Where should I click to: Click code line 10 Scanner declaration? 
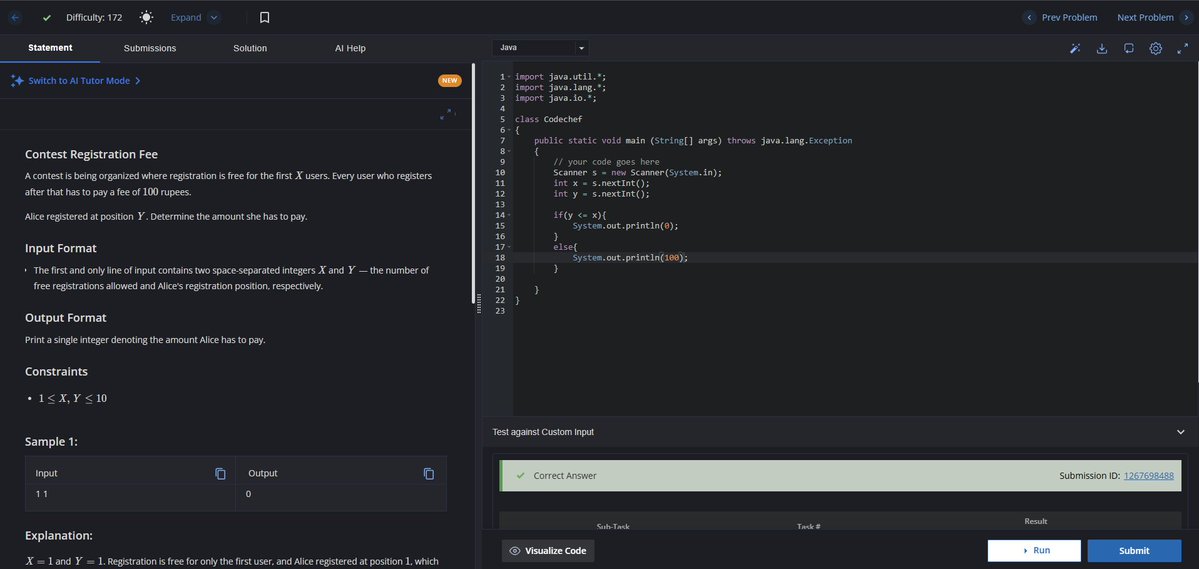pos(638,173)
